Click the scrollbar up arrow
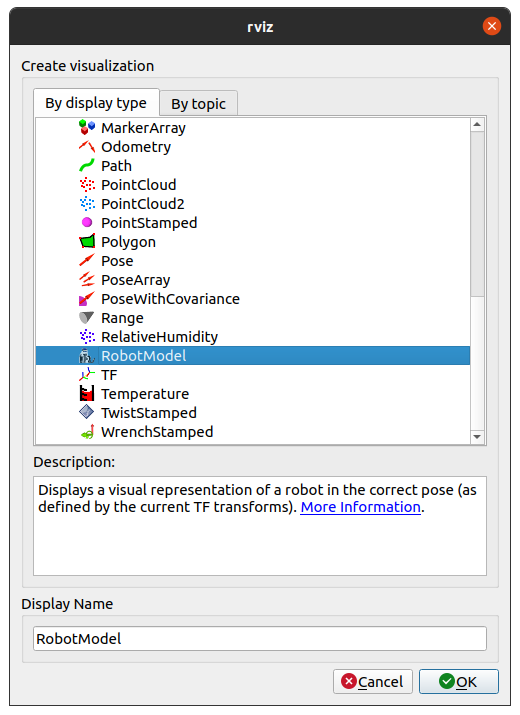520x715 pixels. [x=477, y=124]
